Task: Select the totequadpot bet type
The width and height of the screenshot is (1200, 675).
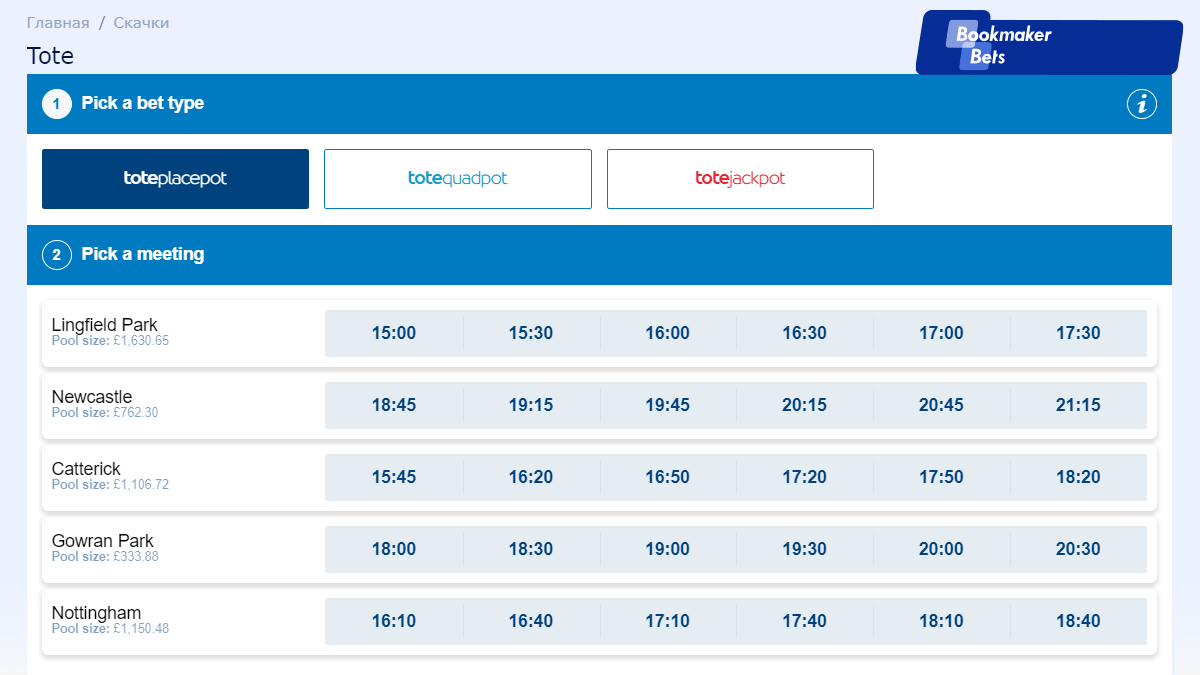Action: pyautogui.click(x=458, y=179)
